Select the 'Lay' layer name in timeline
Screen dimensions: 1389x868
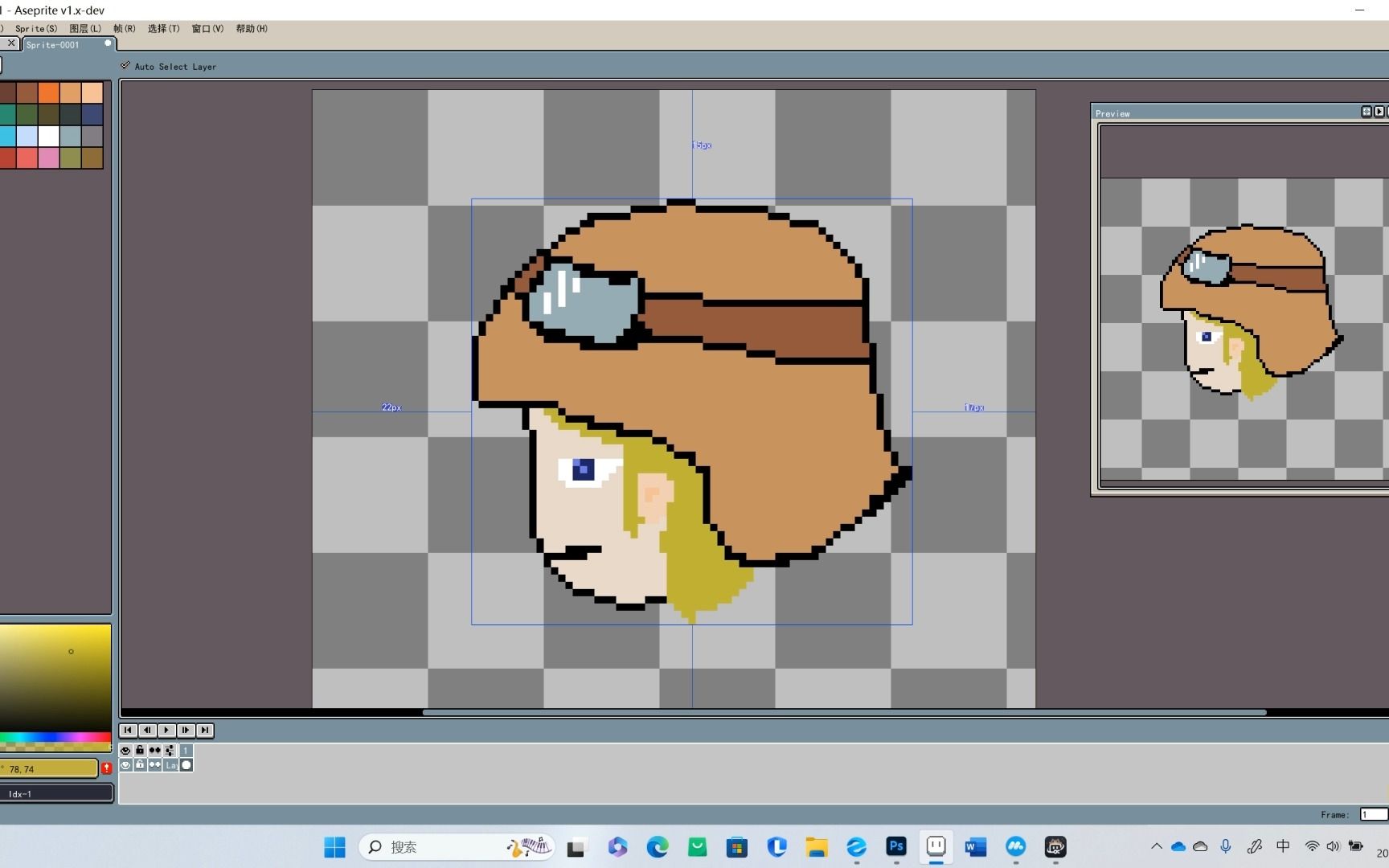(x=170, y=765)
